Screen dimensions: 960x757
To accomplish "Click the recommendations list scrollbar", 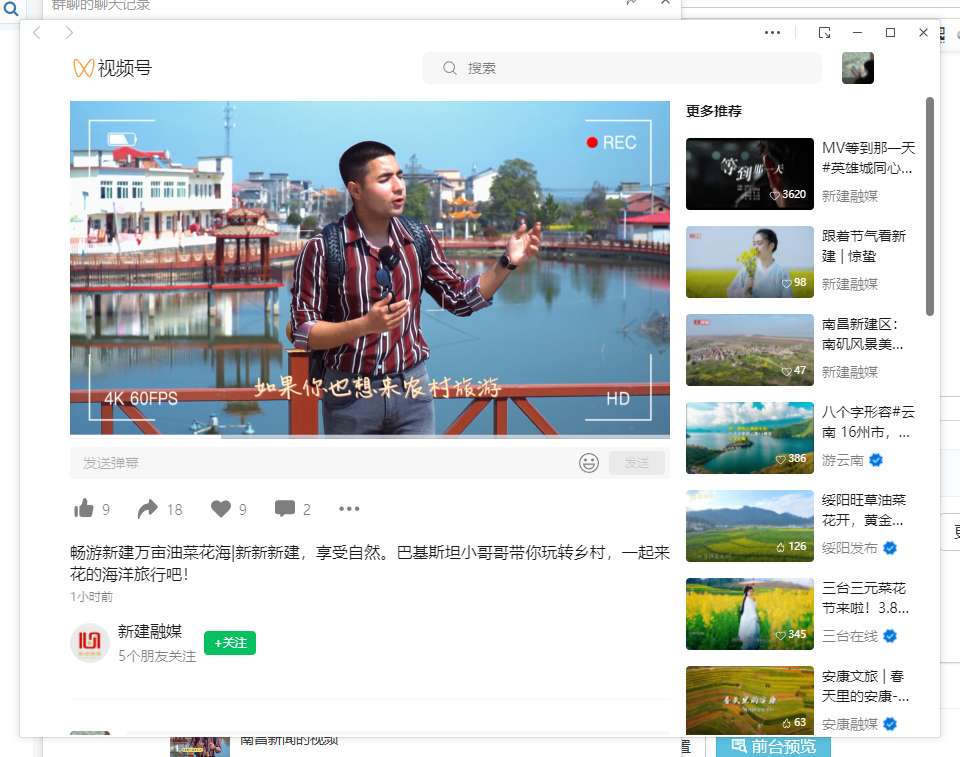I will pyautogui.click(x=930, y=205).
